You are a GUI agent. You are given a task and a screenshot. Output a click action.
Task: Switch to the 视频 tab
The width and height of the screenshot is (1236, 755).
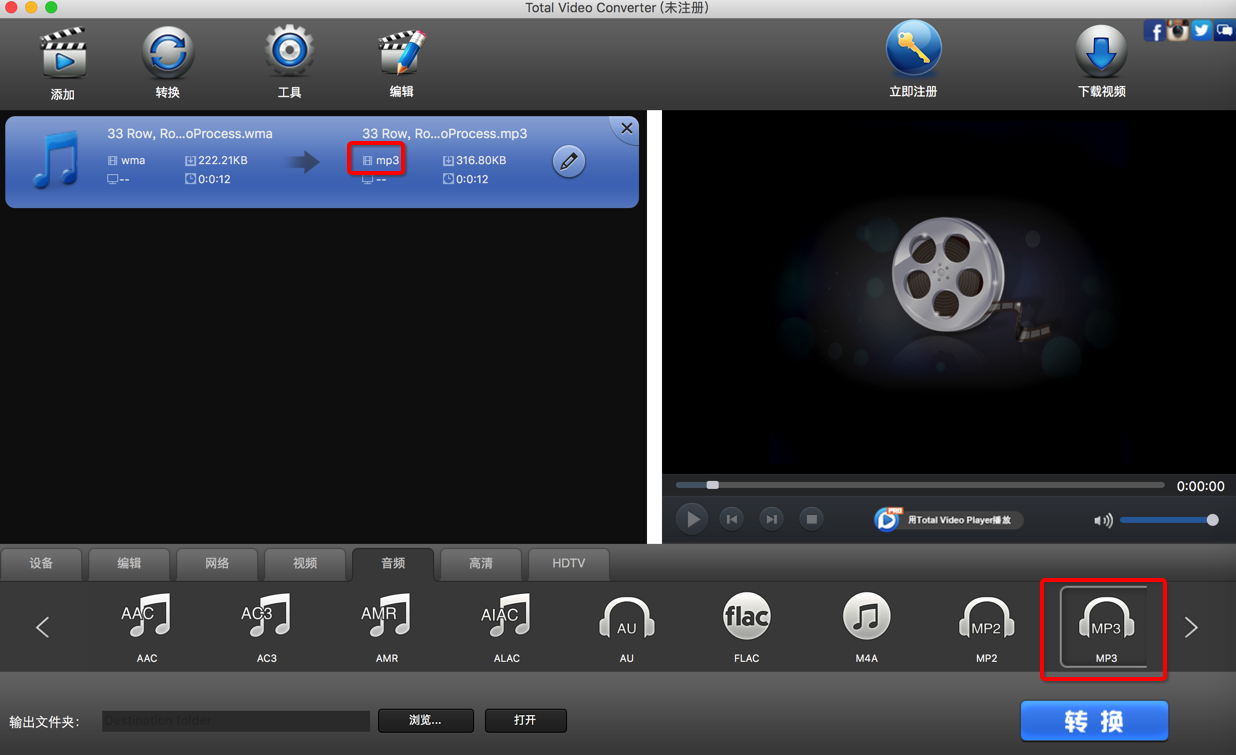305,563
